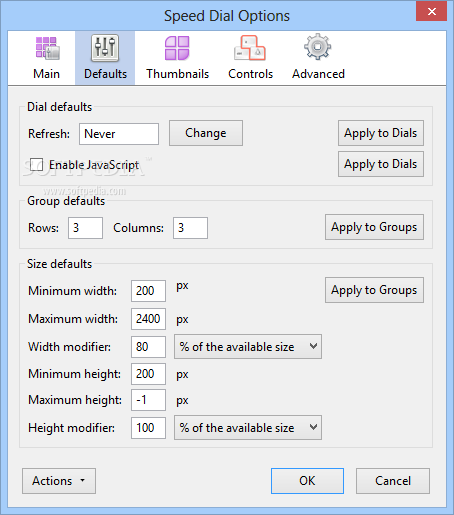Screen dimensions: 454x515
Task: Click the Maximum width field
Action: point(148,319)
